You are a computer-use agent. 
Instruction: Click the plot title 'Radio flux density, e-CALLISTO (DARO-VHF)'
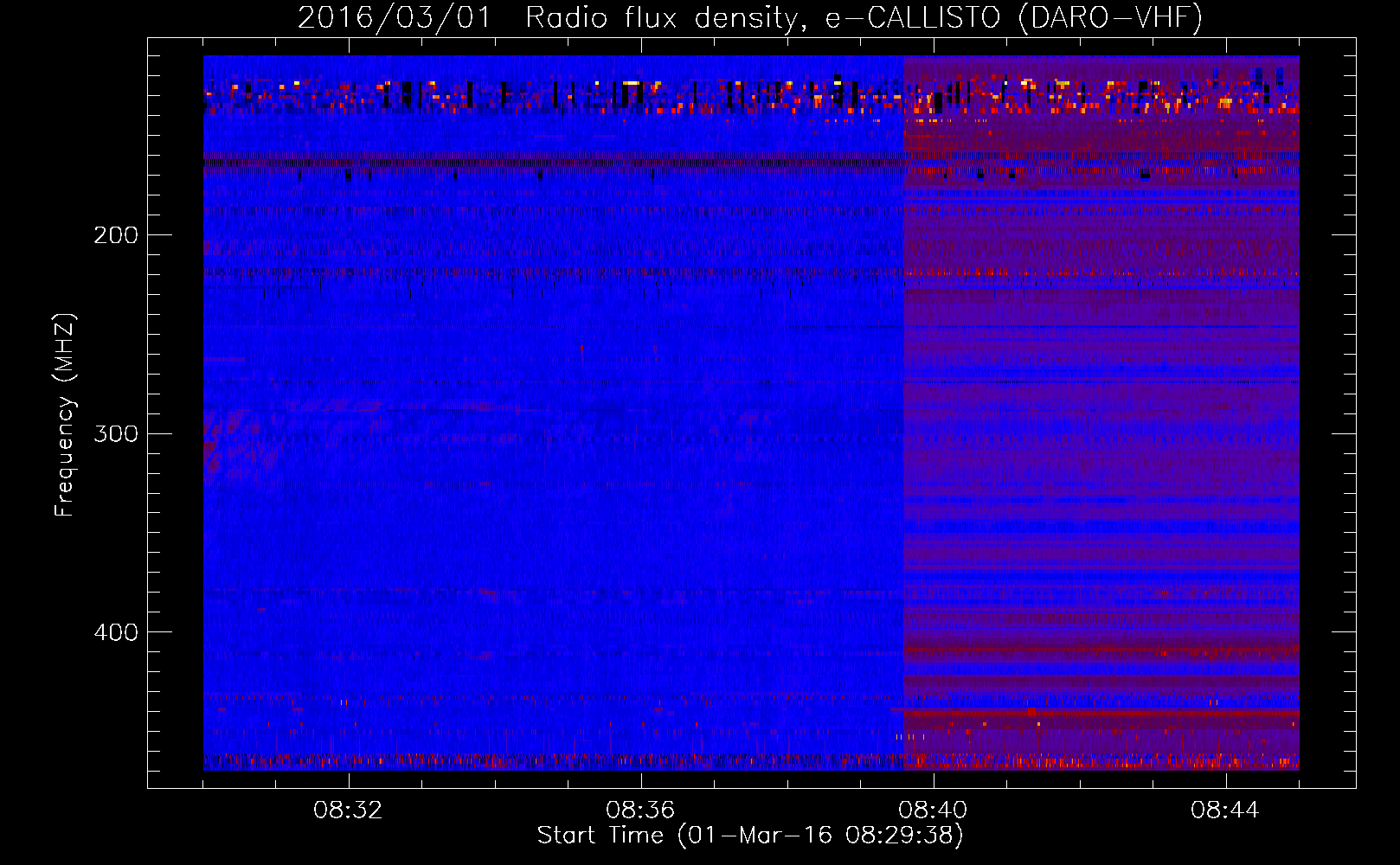[864, 18]
